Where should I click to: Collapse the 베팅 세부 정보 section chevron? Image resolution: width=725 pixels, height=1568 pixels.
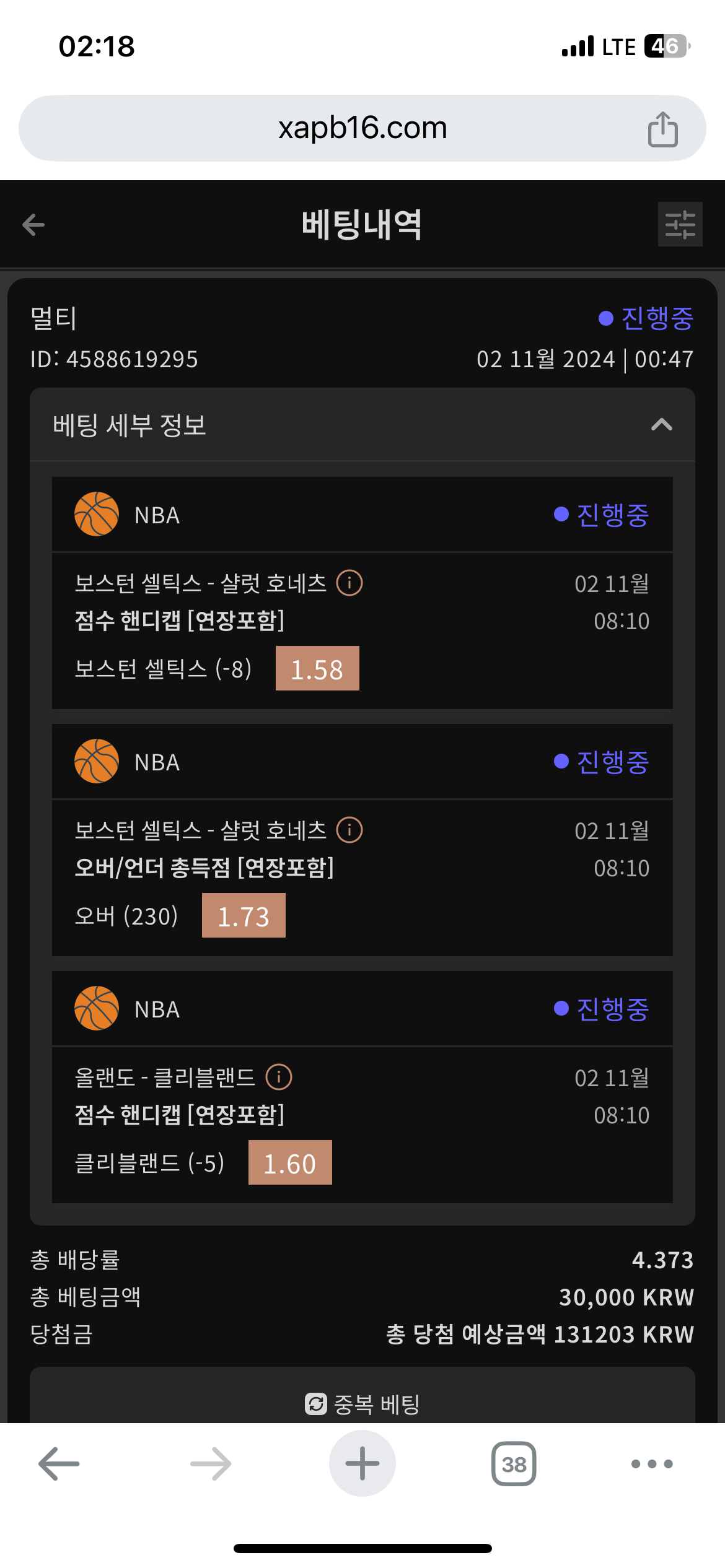pyautogui.click(x=662, y=425)
